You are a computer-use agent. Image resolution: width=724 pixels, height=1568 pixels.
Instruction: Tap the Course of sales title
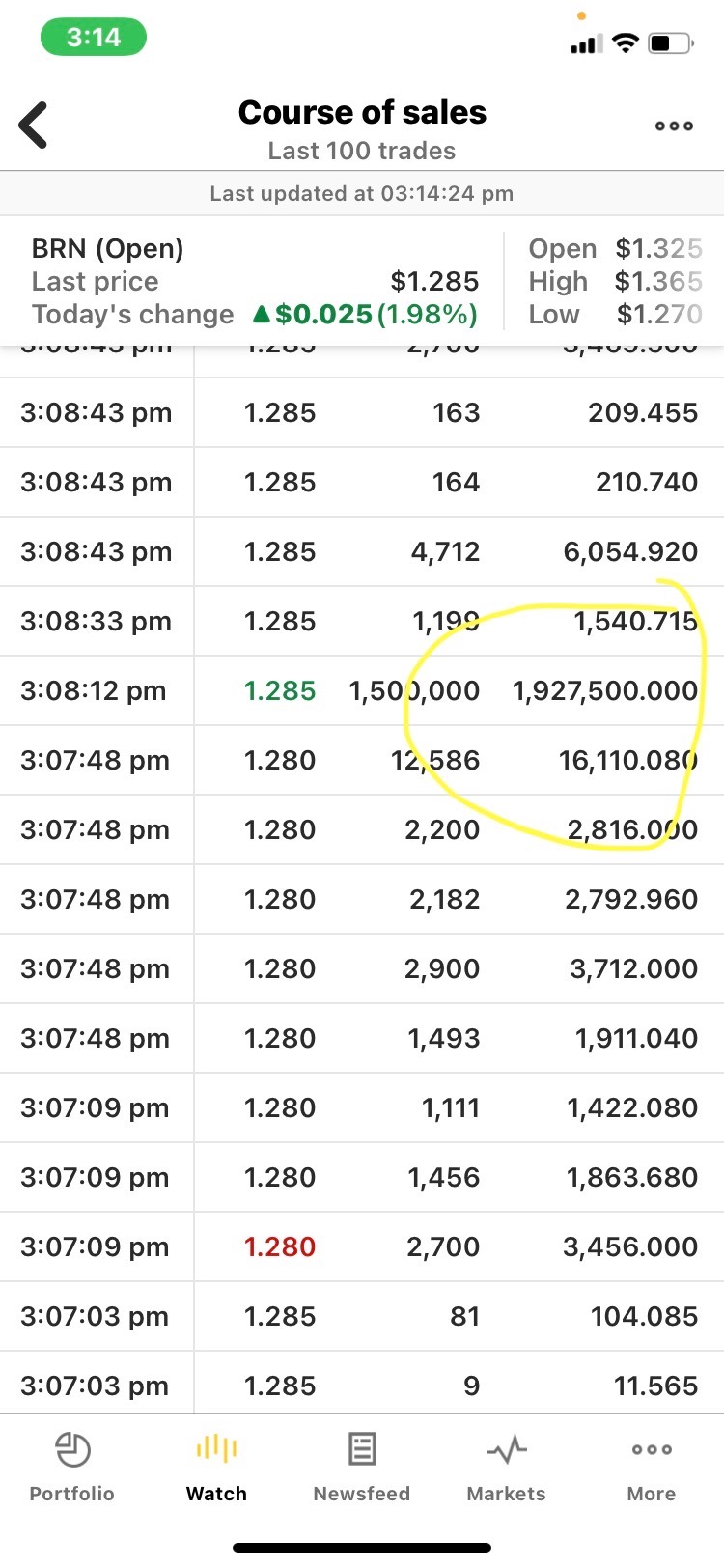click(x=362, y=113)
